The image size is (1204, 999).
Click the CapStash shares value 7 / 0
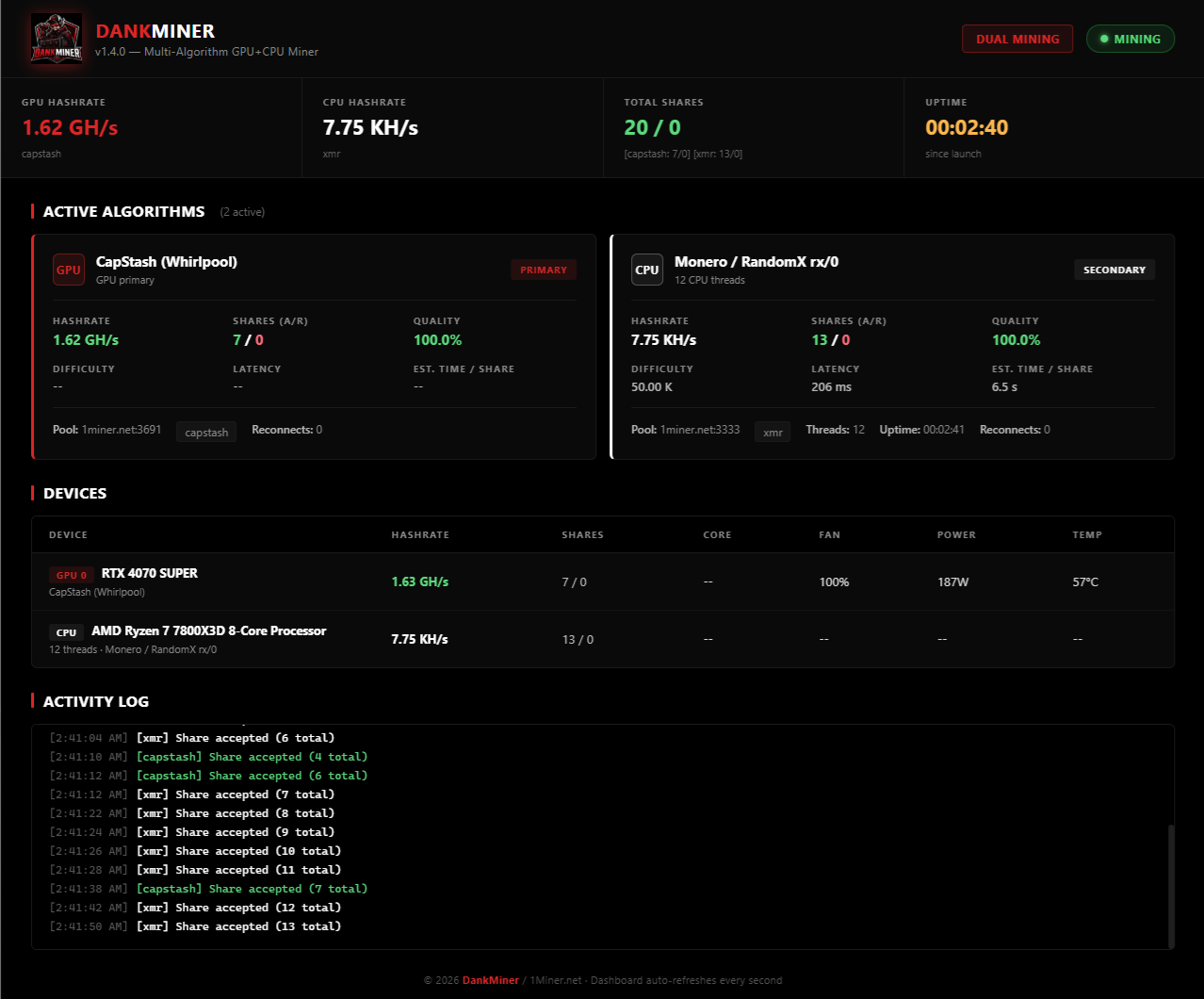coord(249,340)
